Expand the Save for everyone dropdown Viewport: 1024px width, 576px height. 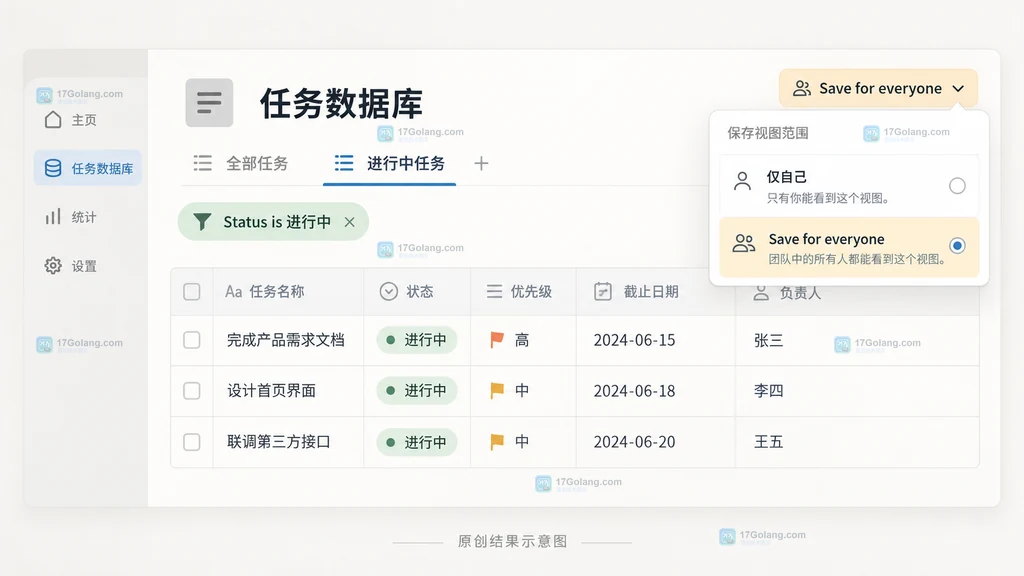[x=878, y=88]
